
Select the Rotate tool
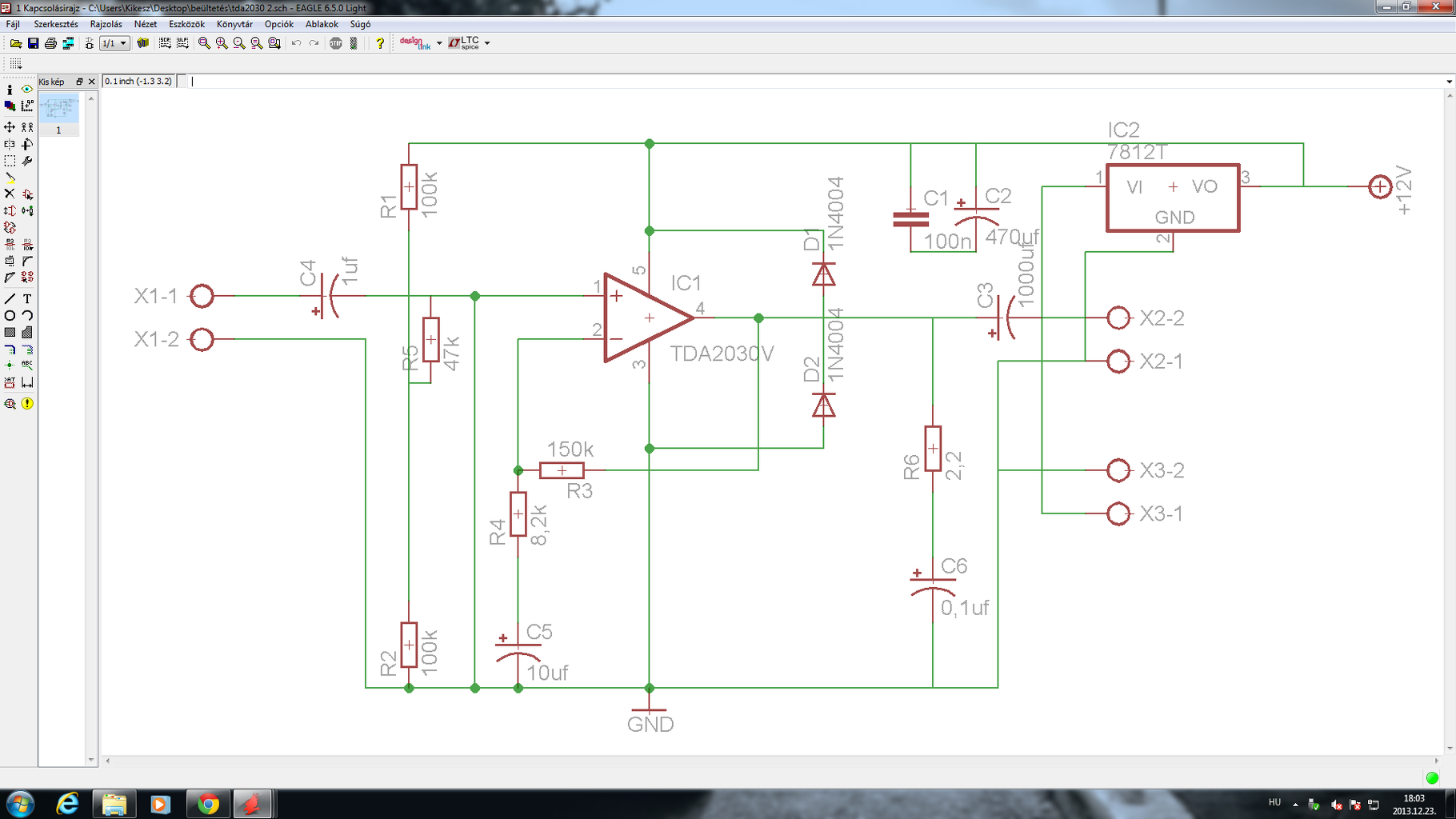[27, 145]
